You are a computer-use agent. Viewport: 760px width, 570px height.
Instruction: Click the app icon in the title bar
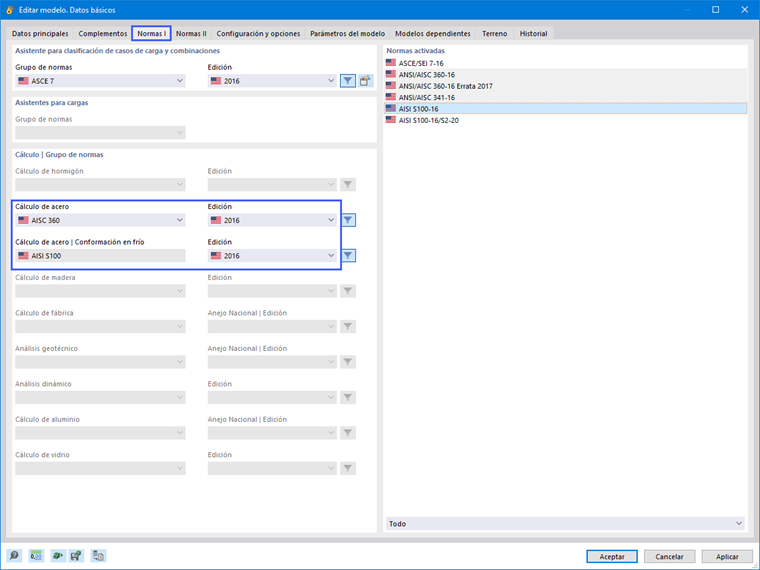[9, 10]
